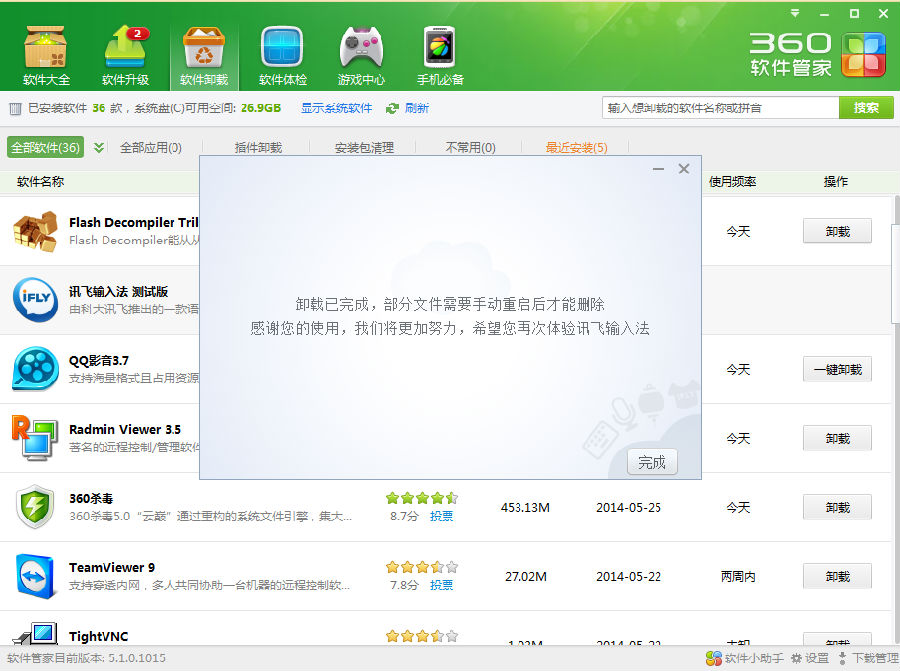Click the 26.9GB free space value
The height and width of the screenshot is (671, 900).
coord(261,108)
